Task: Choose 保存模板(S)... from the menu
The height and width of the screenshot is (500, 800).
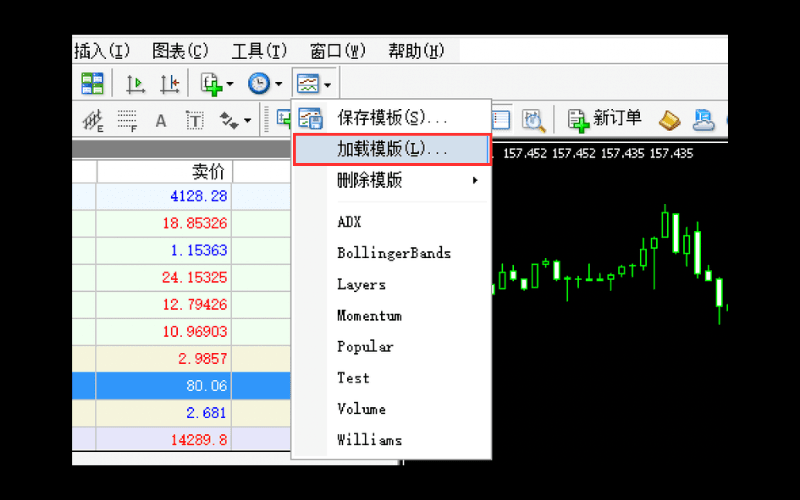Action: coord(392,118)
